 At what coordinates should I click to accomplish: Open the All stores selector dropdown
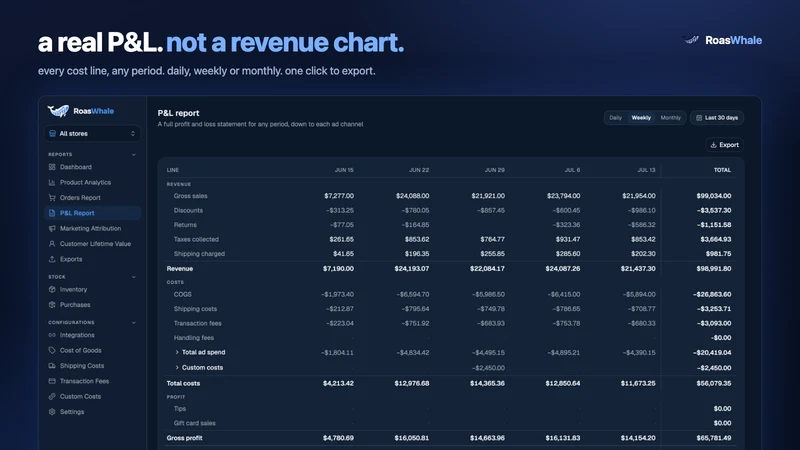tap(92, 134)
